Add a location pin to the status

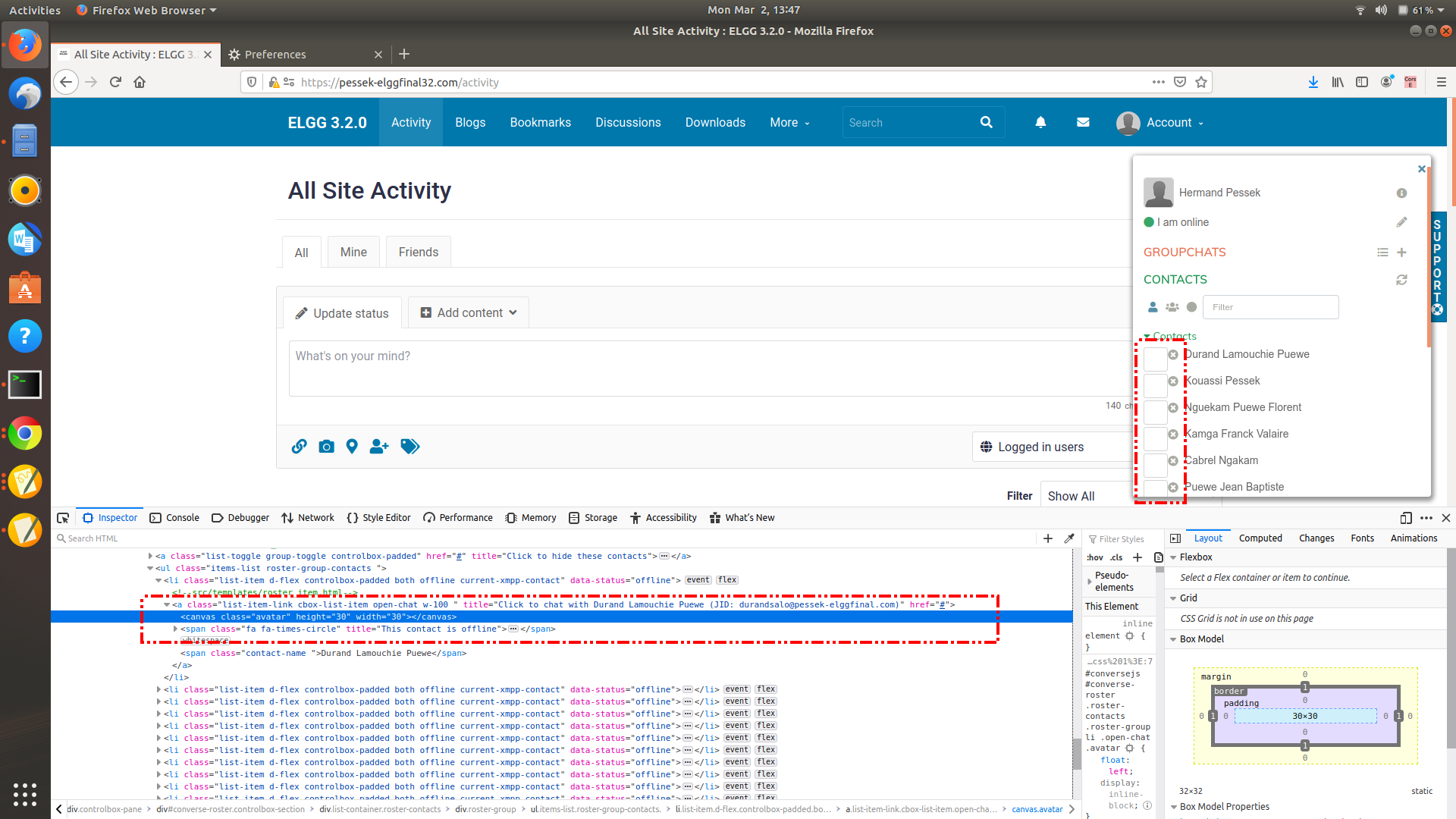(x=351, y=447)
